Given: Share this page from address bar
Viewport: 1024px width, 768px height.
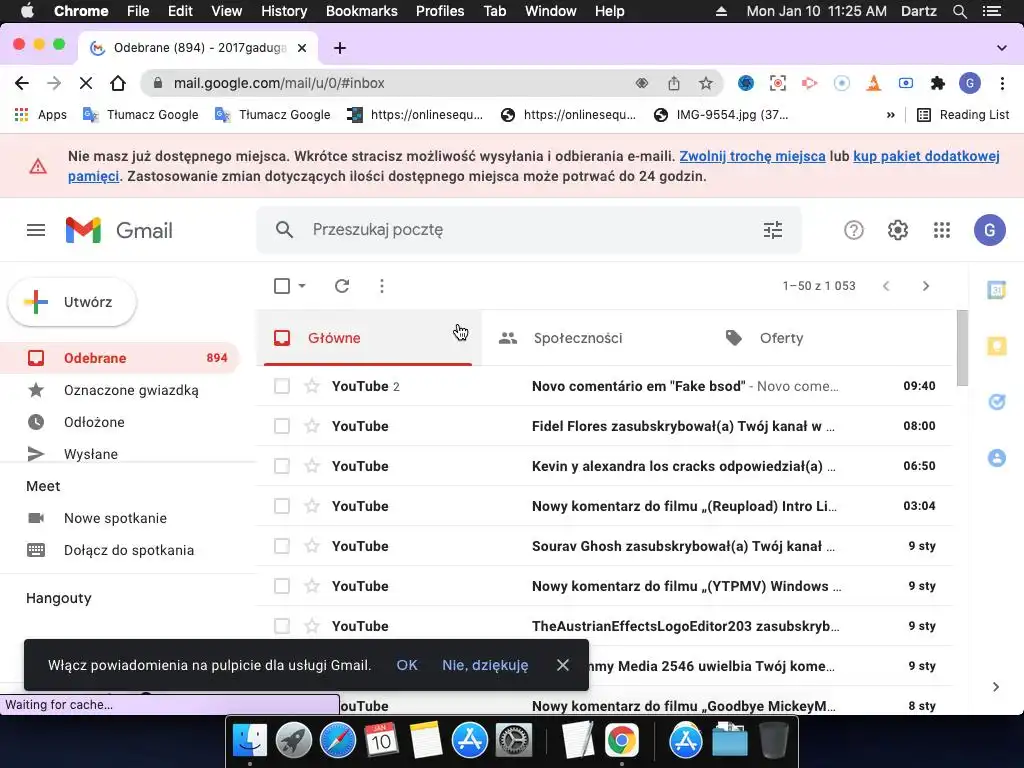Looking at the screenshot, I should click(x=673, y=83).
